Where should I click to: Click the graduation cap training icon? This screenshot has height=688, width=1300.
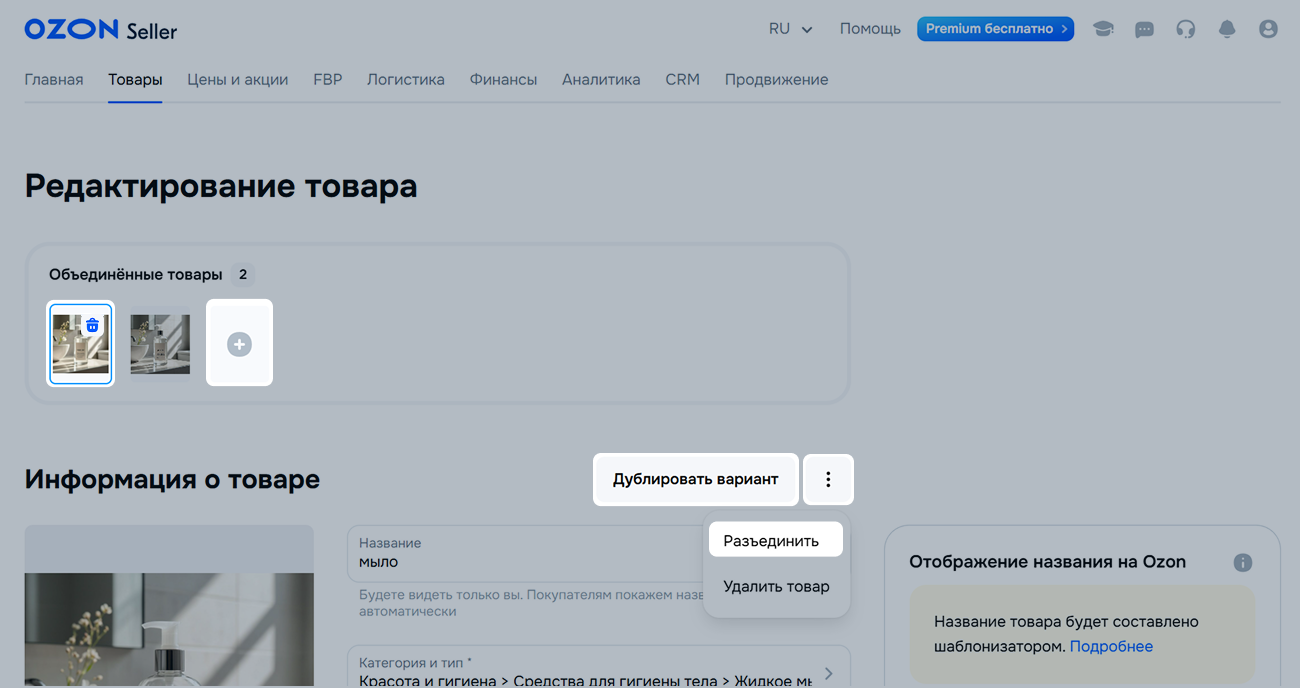pos(1103,29)
